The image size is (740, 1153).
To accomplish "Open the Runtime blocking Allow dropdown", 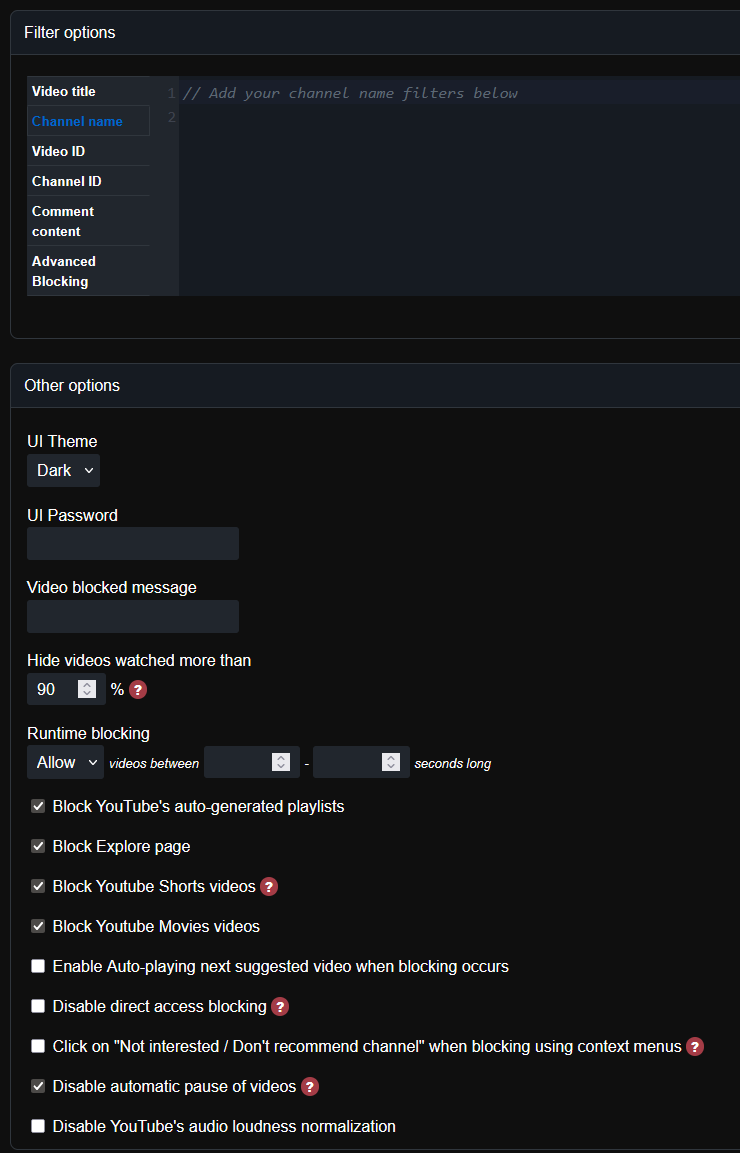I will click(x=65, y=763).
